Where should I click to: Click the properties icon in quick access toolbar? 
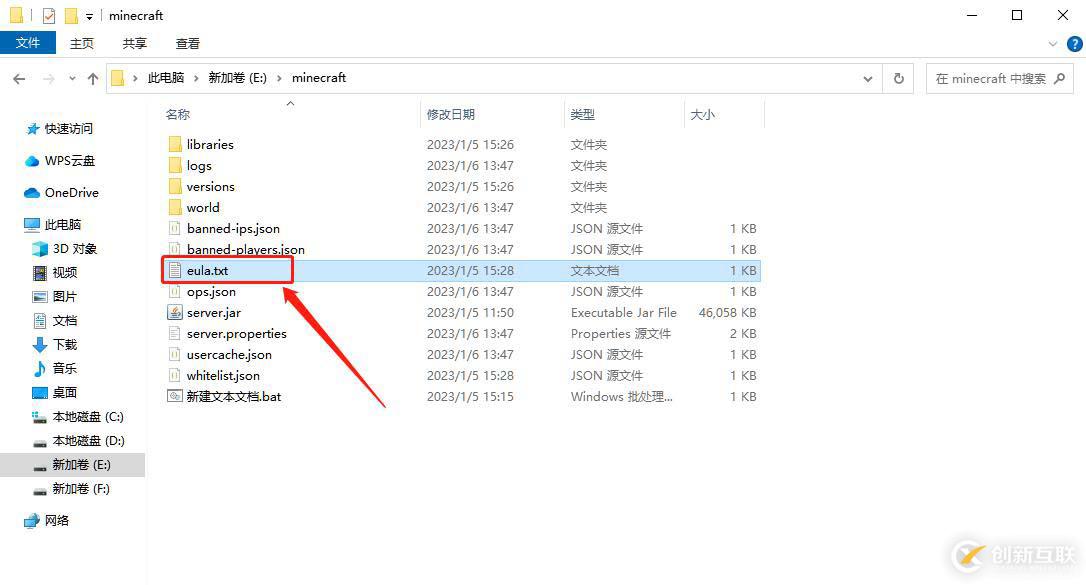(x=48, y=15)
